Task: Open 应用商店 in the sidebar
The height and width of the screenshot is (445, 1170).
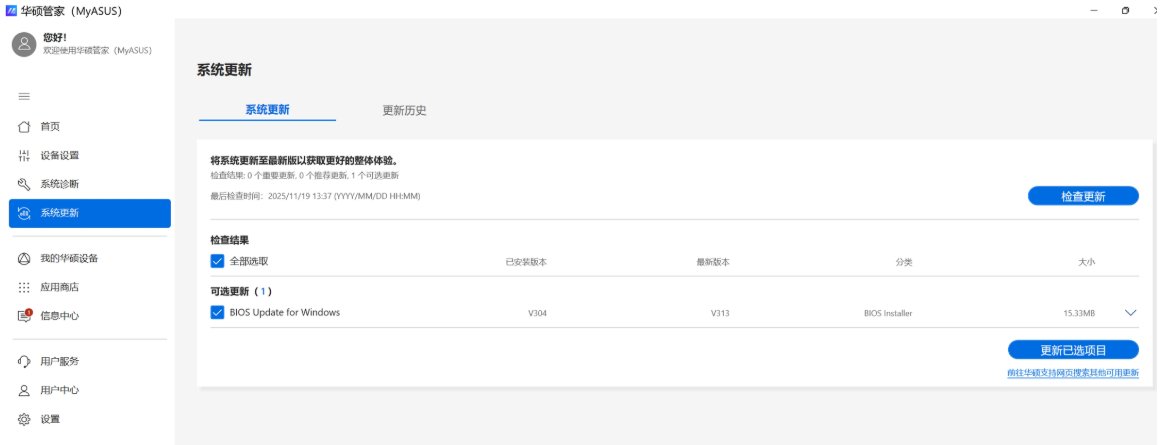Action: pyautogui.click(x=90, y=287)
